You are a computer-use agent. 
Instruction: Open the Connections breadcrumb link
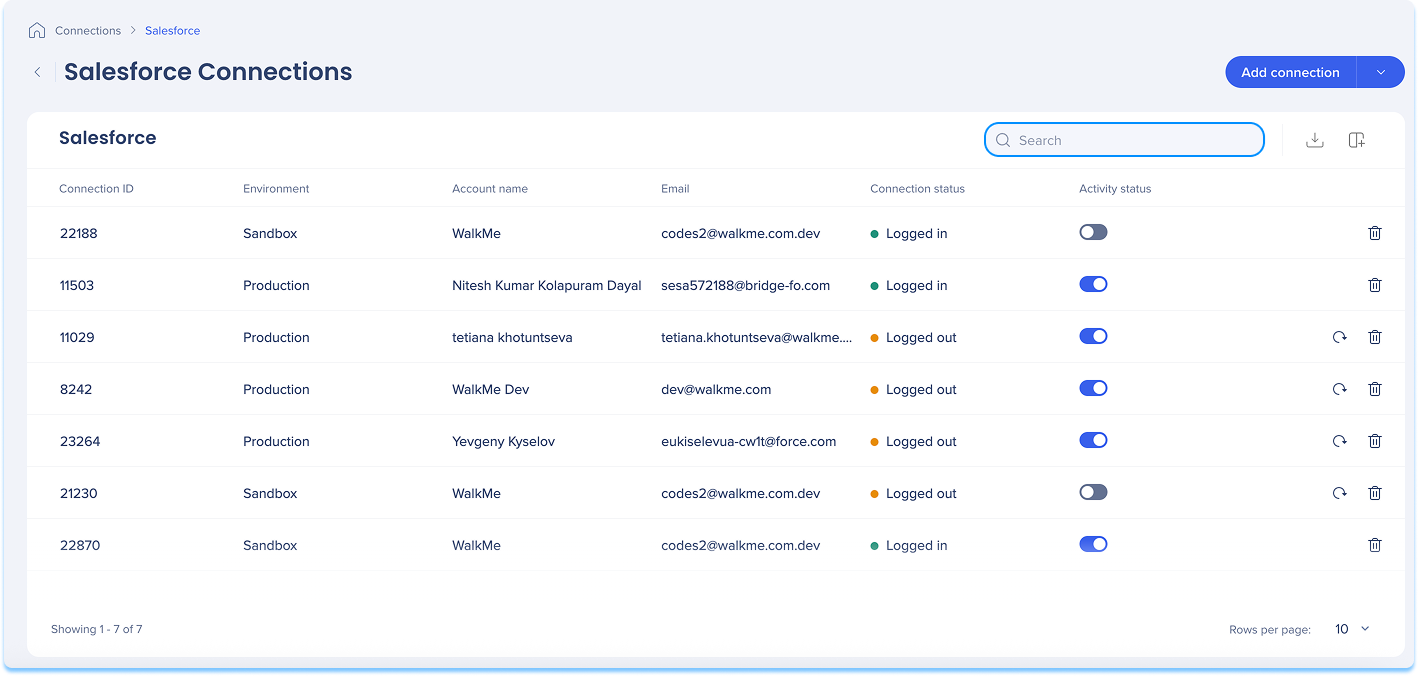click(x=88, y=31)
